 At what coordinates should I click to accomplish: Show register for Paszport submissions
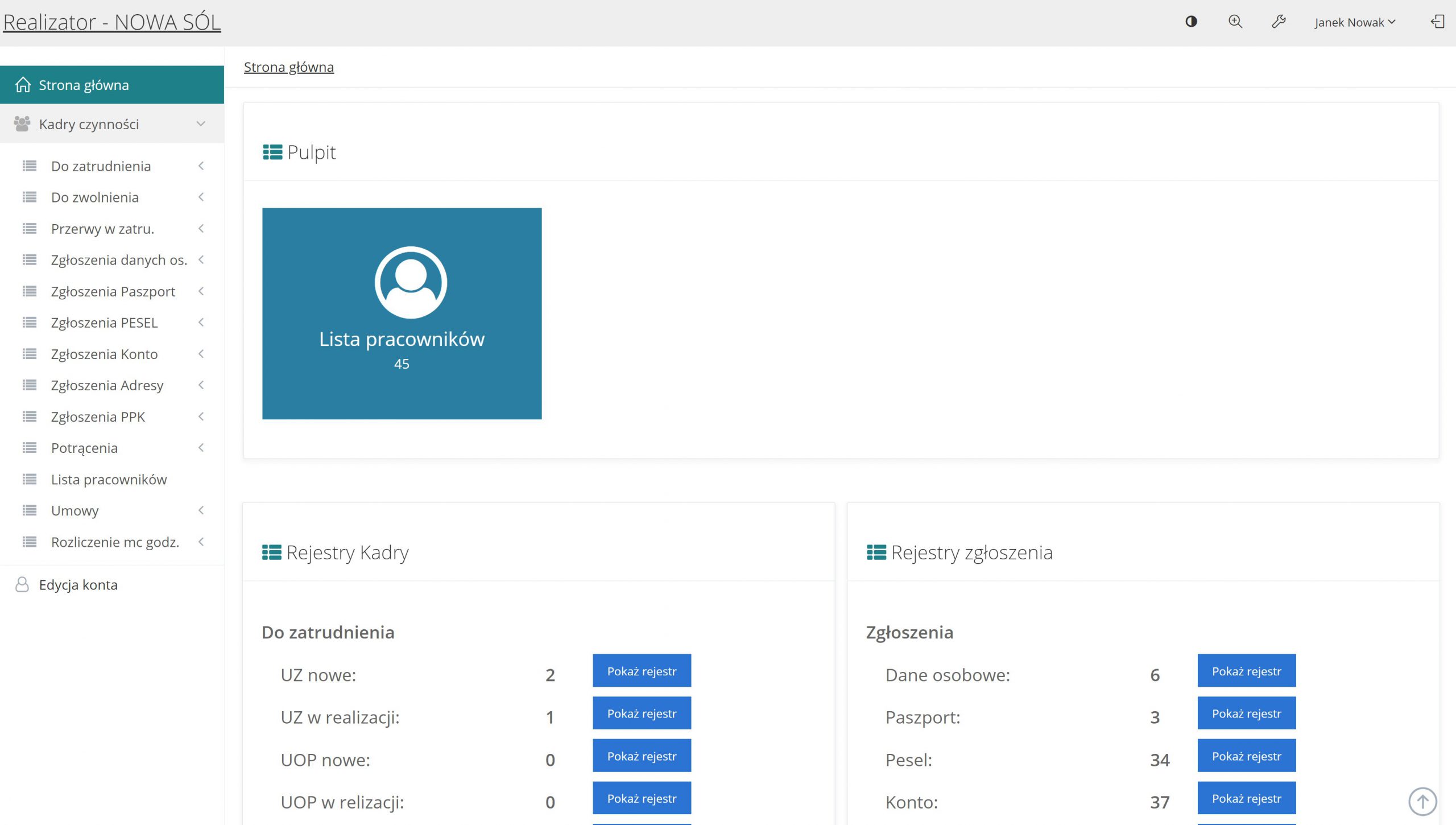point(1246,713)
